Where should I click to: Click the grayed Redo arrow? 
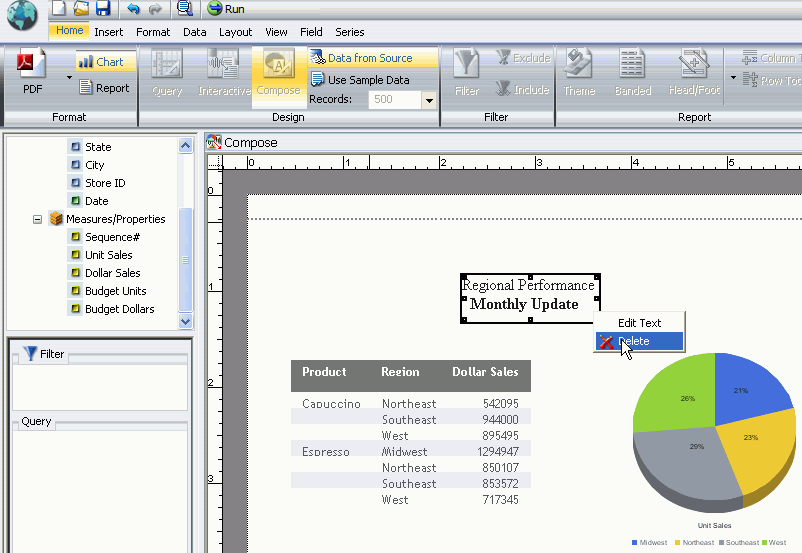154,9
